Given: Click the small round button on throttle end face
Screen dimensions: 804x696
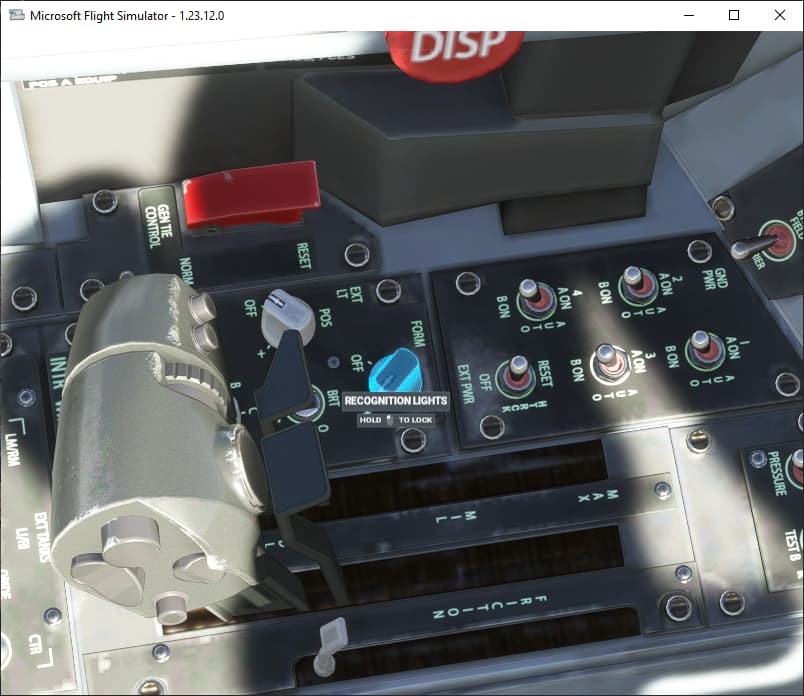Looking at the screenshot, I should [171, 610].
